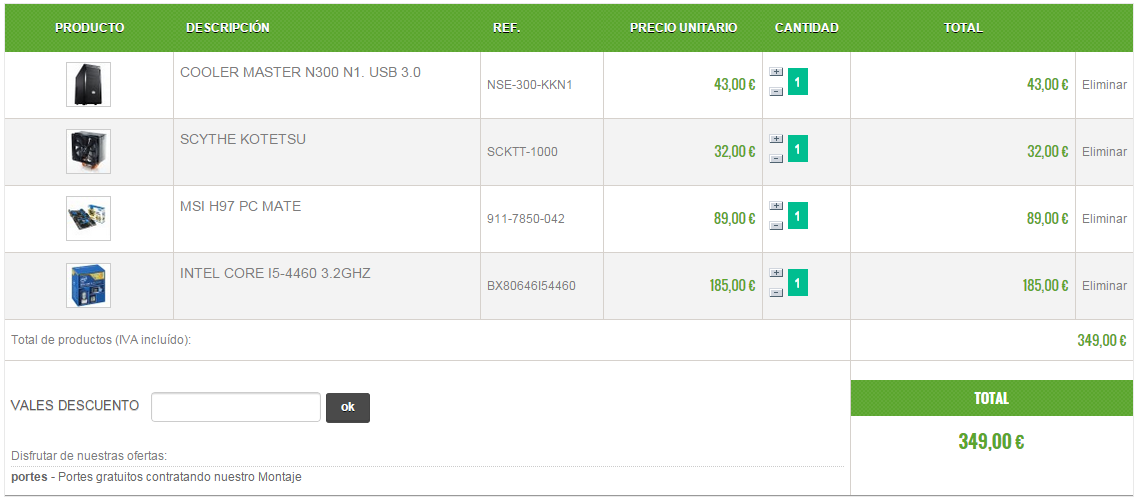Open the Scythe Kotetsu product thumbnail

pyautogui.click(x=89, y=151)
